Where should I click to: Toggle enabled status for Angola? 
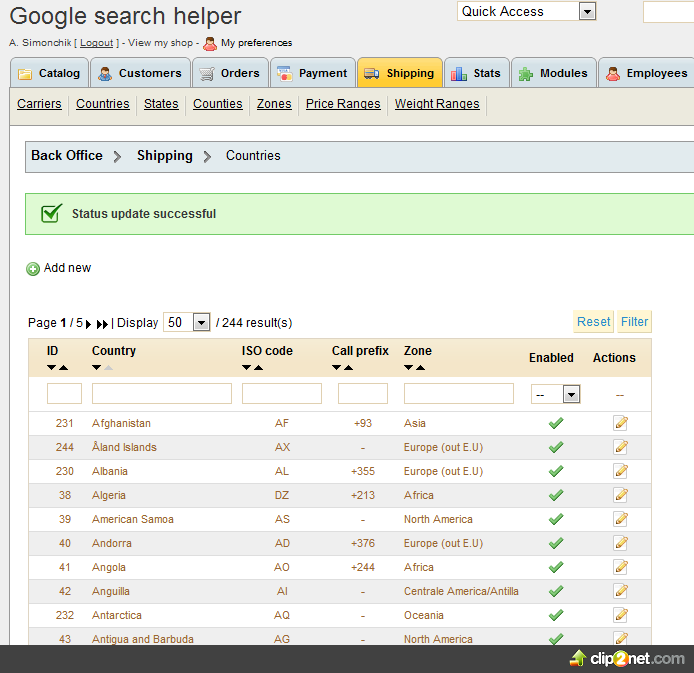[x=556, y=567]
